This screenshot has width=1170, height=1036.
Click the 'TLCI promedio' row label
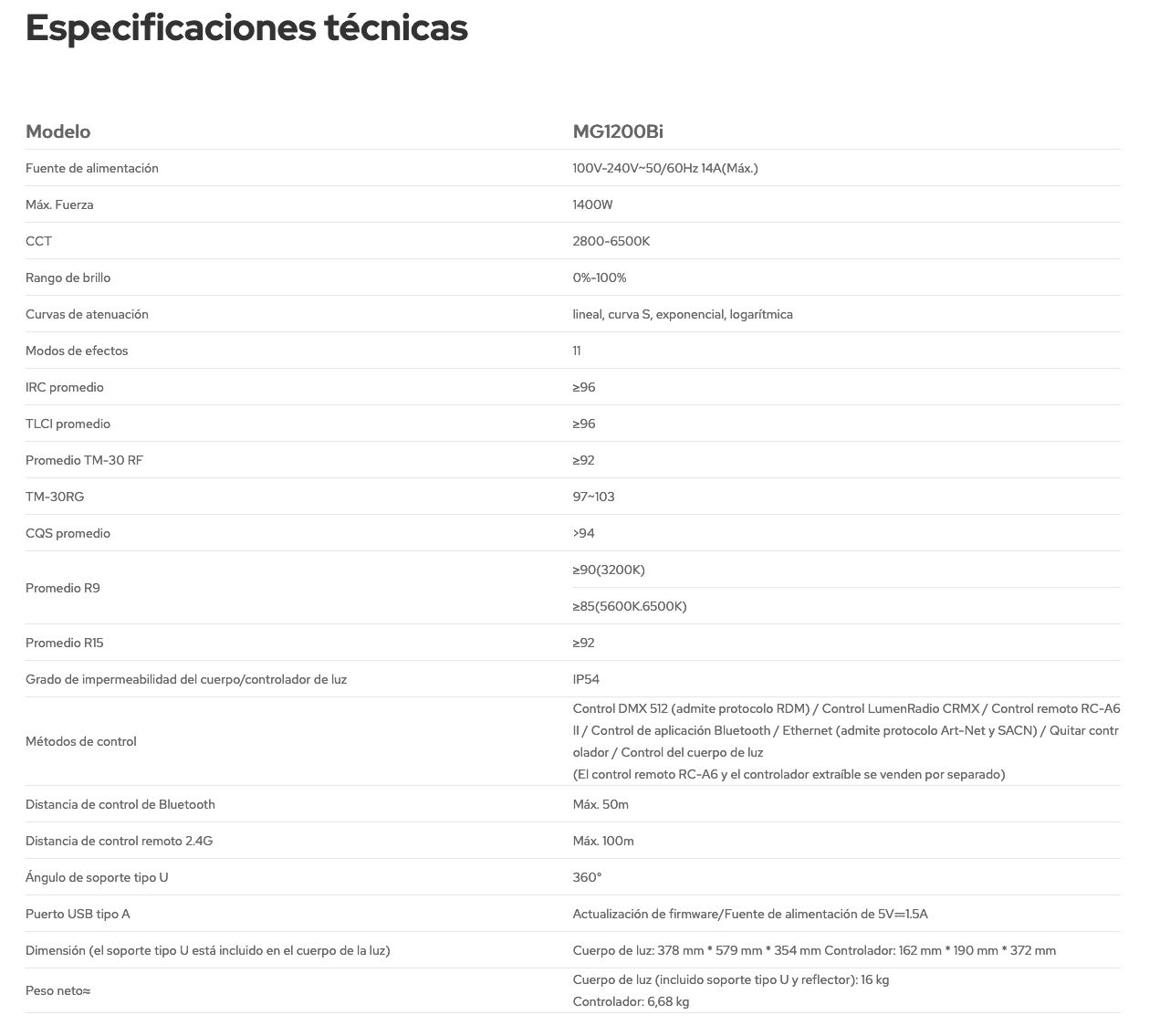(68, 424)
